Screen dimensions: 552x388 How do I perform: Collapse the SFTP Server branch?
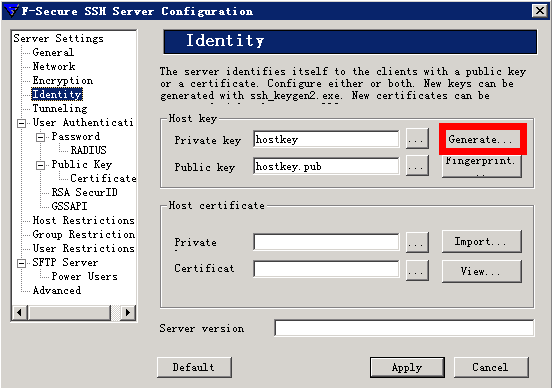tap(21, 263)
